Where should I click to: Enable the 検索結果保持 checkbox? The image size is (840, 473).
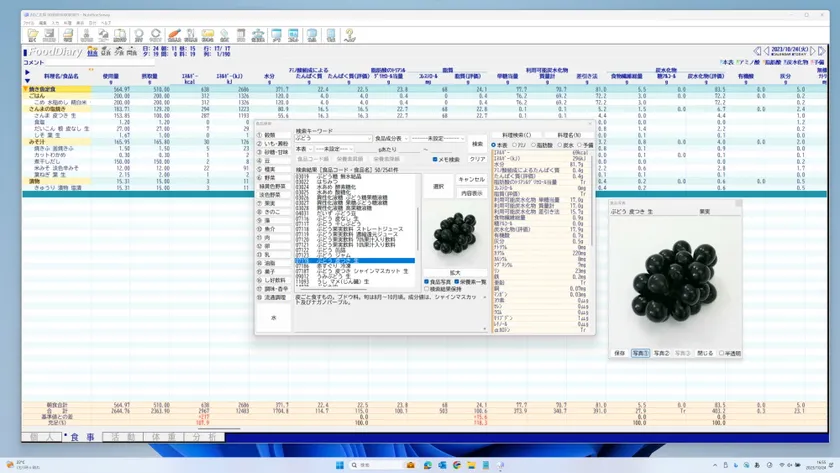[427, 289]
